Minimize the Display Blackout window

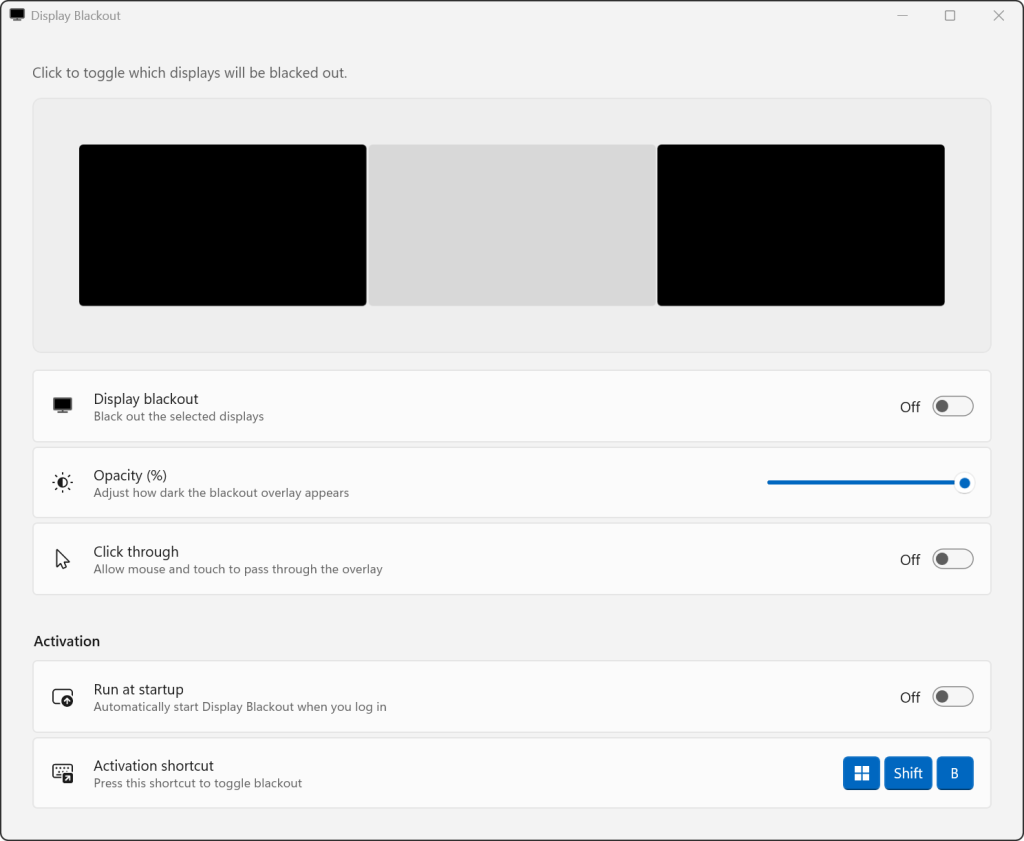coord(902,15)
